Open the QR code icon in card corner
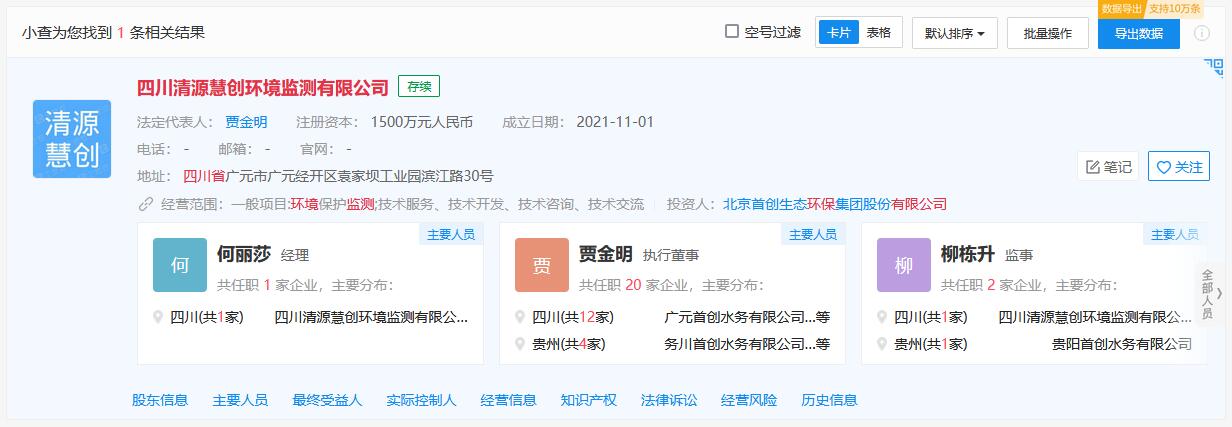Screen dimensions: 1232x427 tap(1214, 67)
